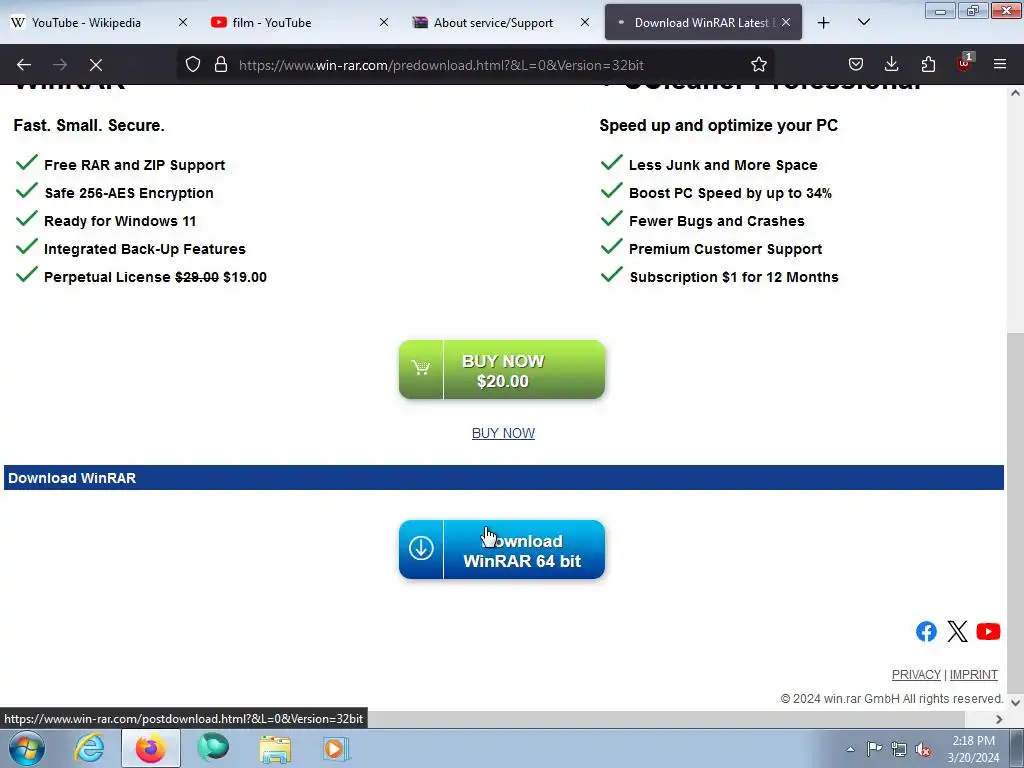Open the YouTube social icon
This screenshot has width=1024, height=768.
point(988,632)
